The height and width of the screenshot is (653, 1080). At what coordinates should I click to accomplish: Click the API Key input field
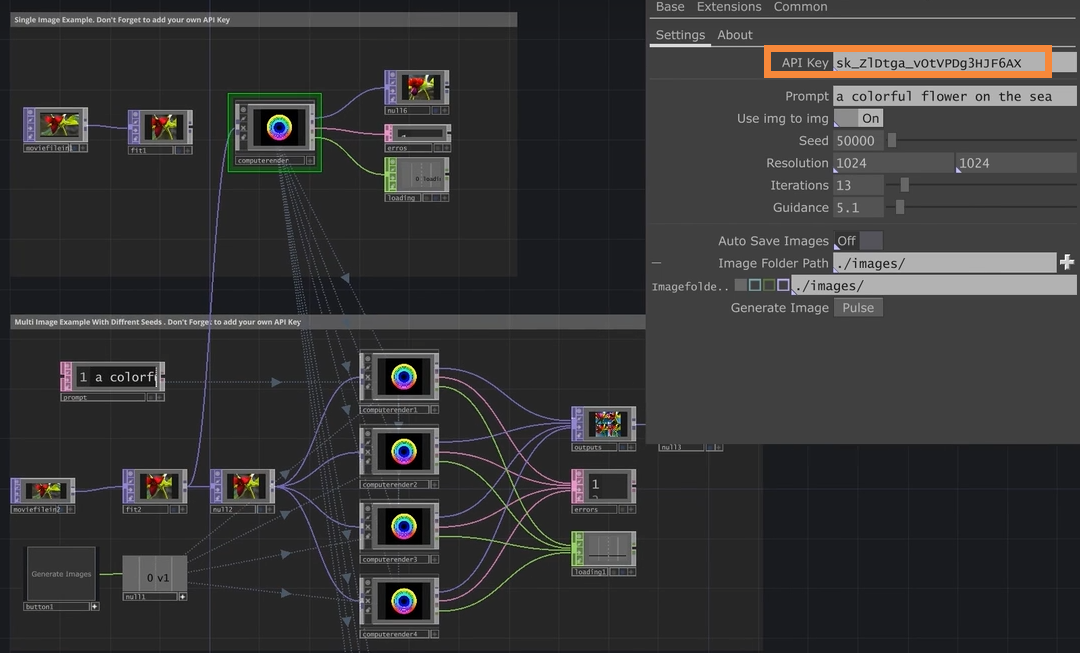940,62
